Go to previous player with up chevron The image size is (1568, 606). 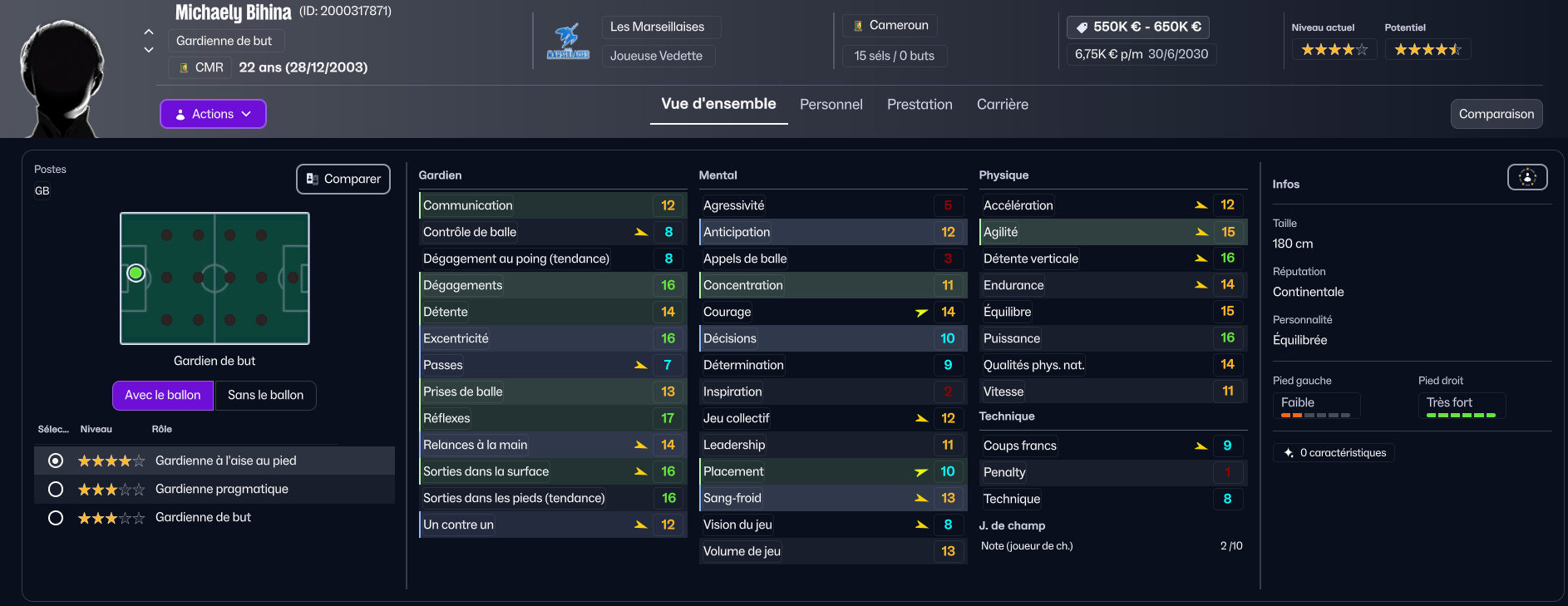click(149, 32)
